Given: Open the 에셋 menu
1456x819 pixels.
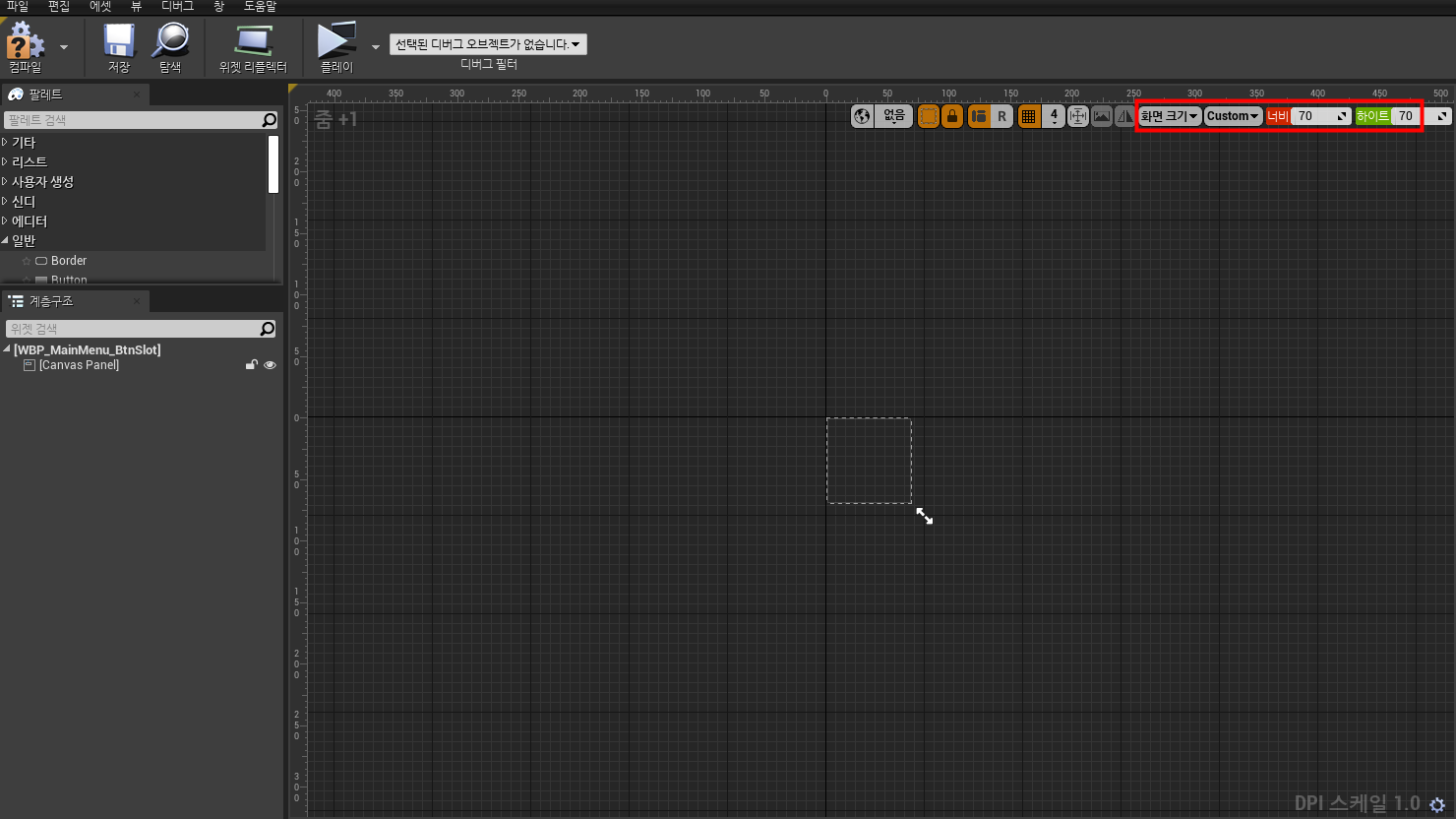Looking at the screenshot, I should coord(100,7).
